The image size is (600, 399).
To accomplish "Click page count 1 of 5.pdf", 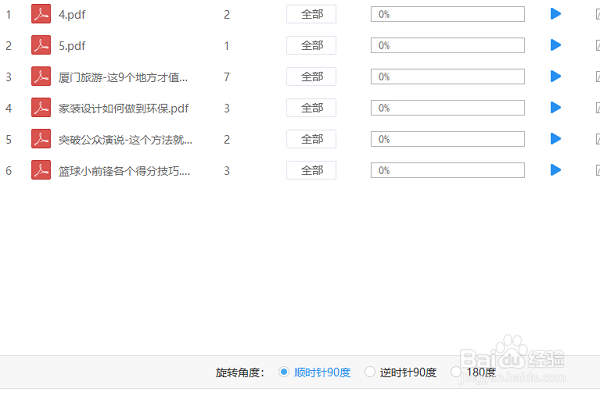I will pyautogui.click(x=227, y=46).
